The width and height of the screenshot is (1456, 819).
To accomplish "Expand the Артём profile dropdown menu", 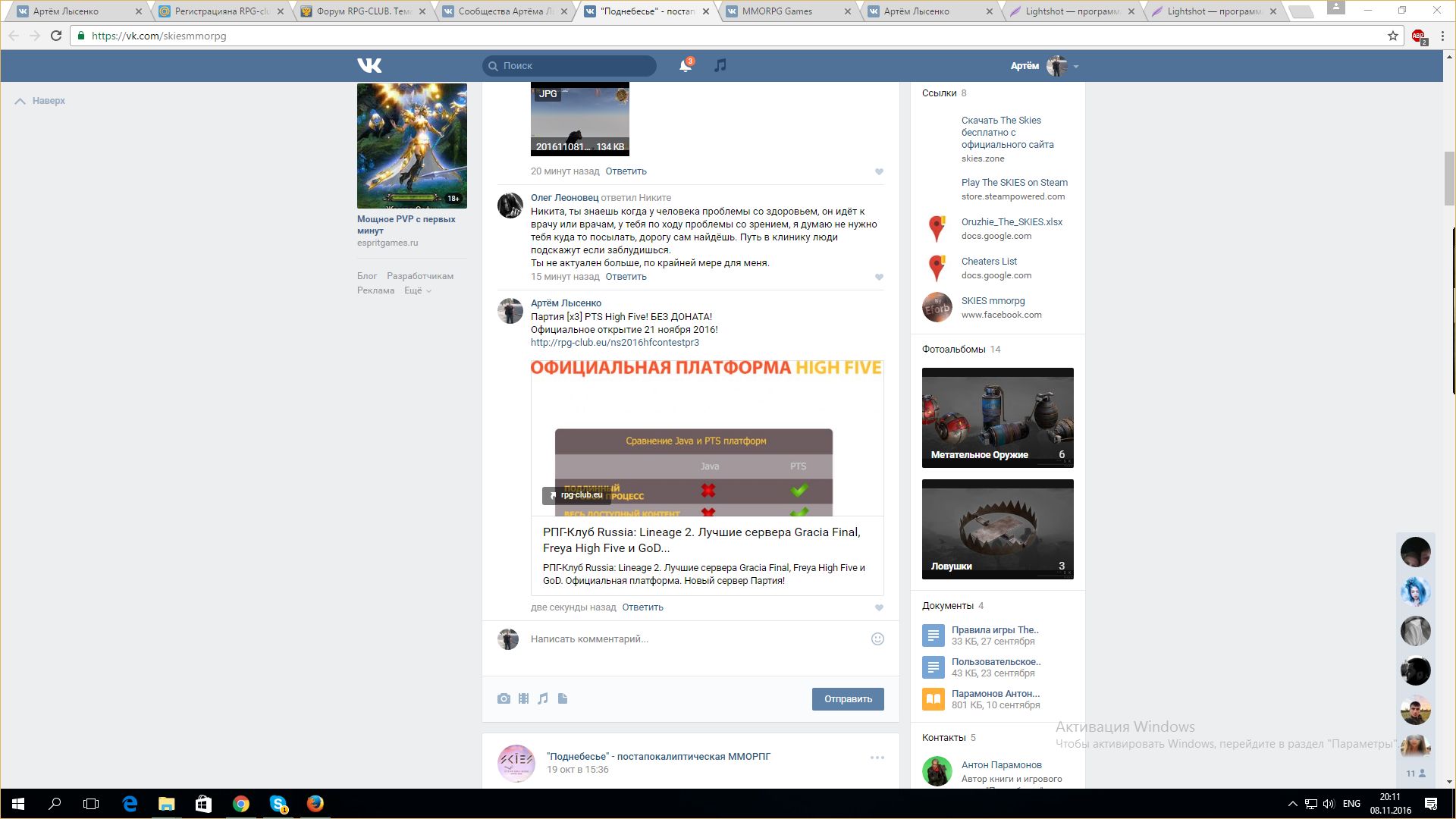I will pos(1075,67).
